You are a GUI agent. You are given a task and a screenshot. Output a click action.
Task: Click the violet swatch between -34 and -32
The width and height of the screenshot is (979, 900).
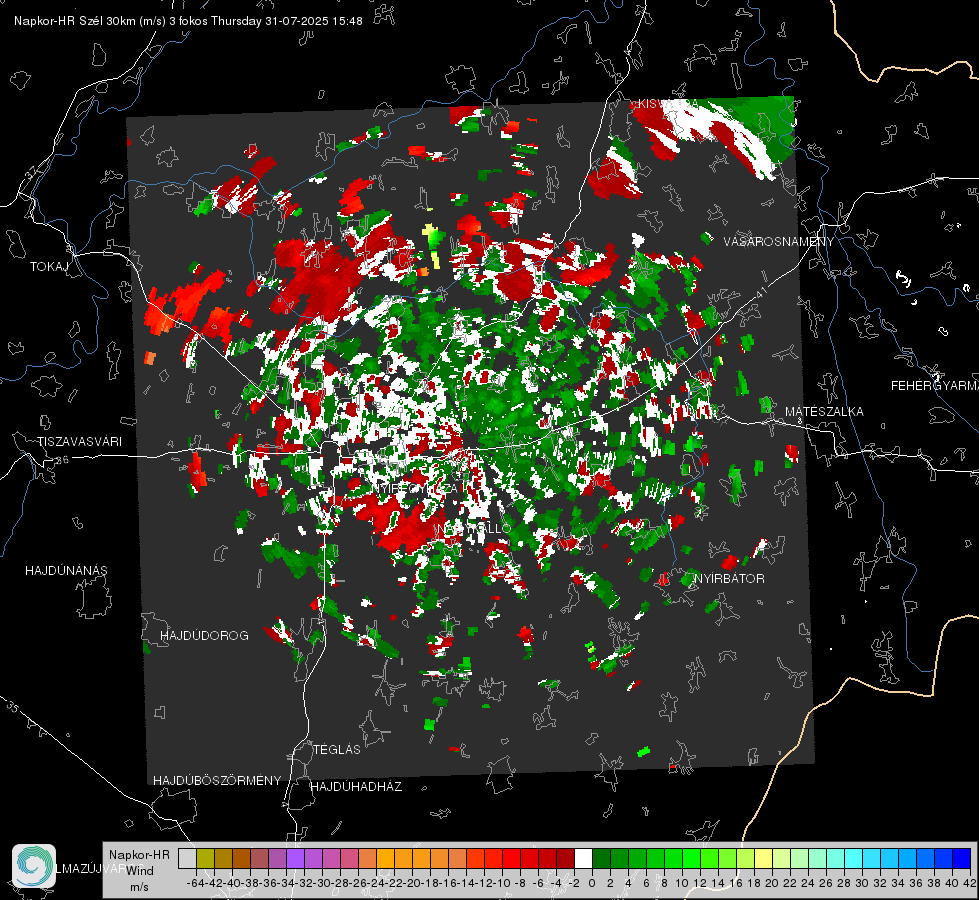pyautogui.click(x=295, y=858)
